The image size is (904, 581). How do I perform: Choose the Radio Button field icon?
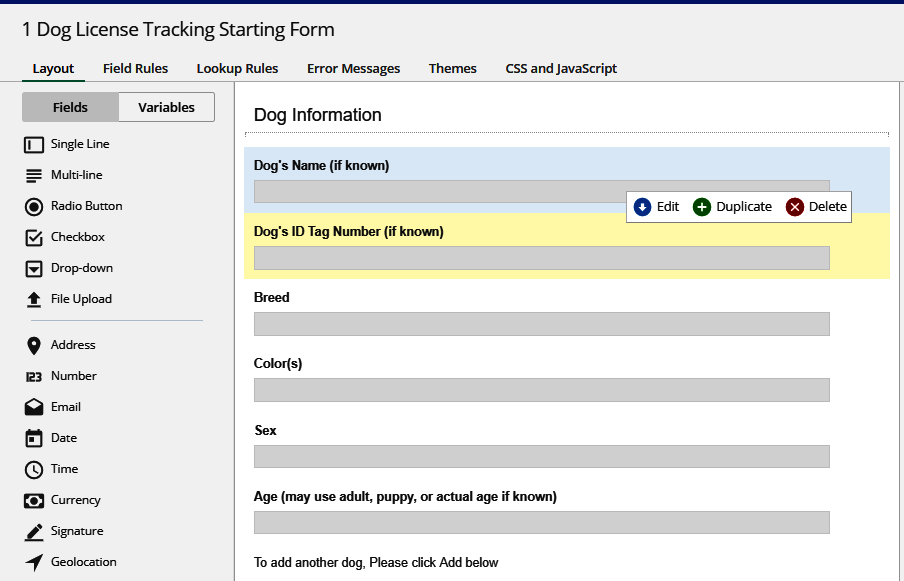pos(34,207)
